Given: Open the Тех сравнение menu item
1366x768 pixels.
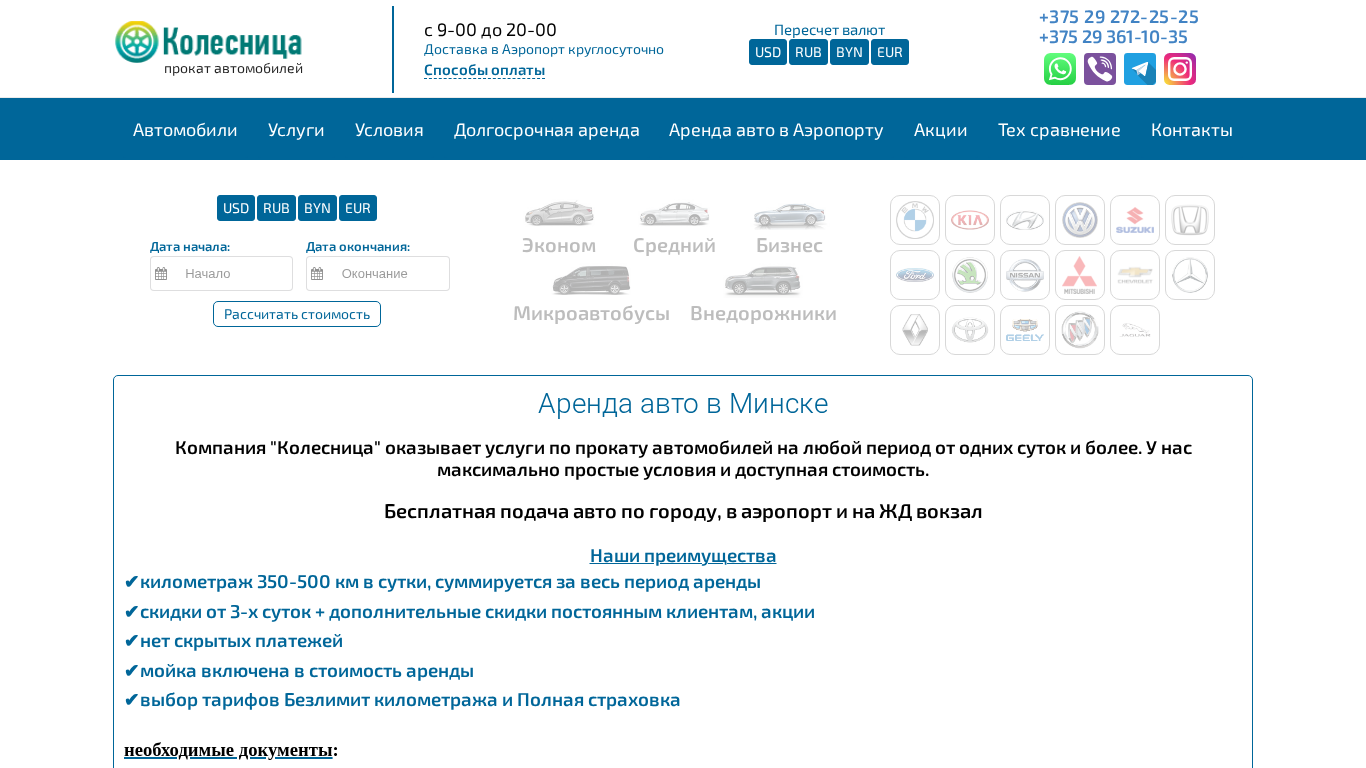Looking at the screenshot, I should pos(1059,130).
